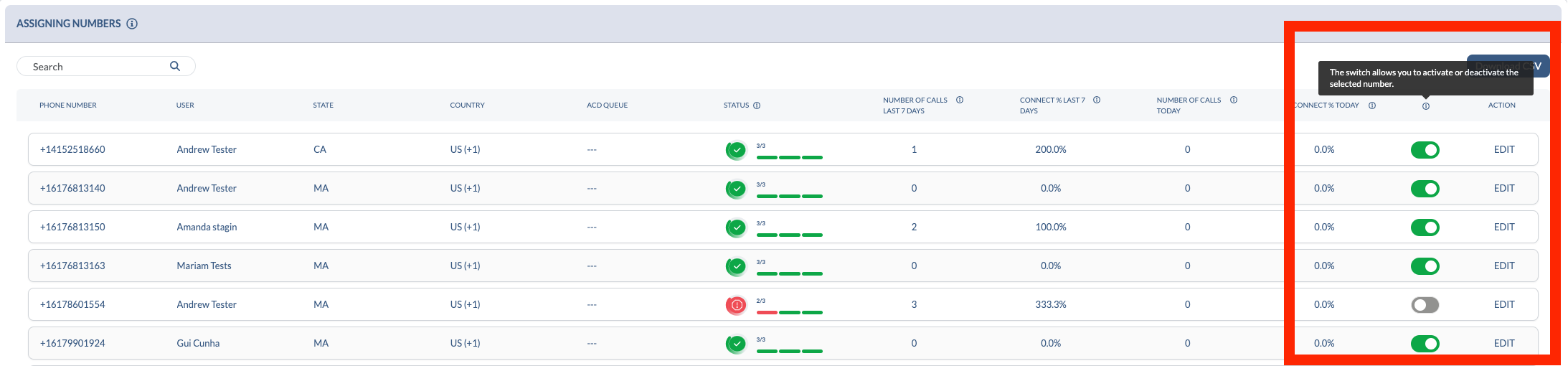The width and height of the screenshot is (1568, 366).
Task: Click the 2/3 status bar for +16178601554
Action: click(x=789, y=312)
